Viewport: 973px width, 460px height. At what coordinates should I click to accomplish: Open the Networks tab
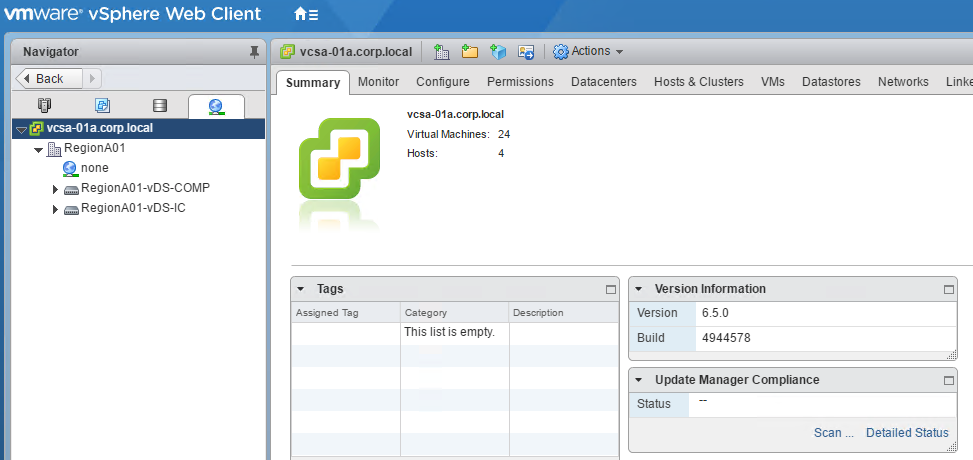(904, 82)
